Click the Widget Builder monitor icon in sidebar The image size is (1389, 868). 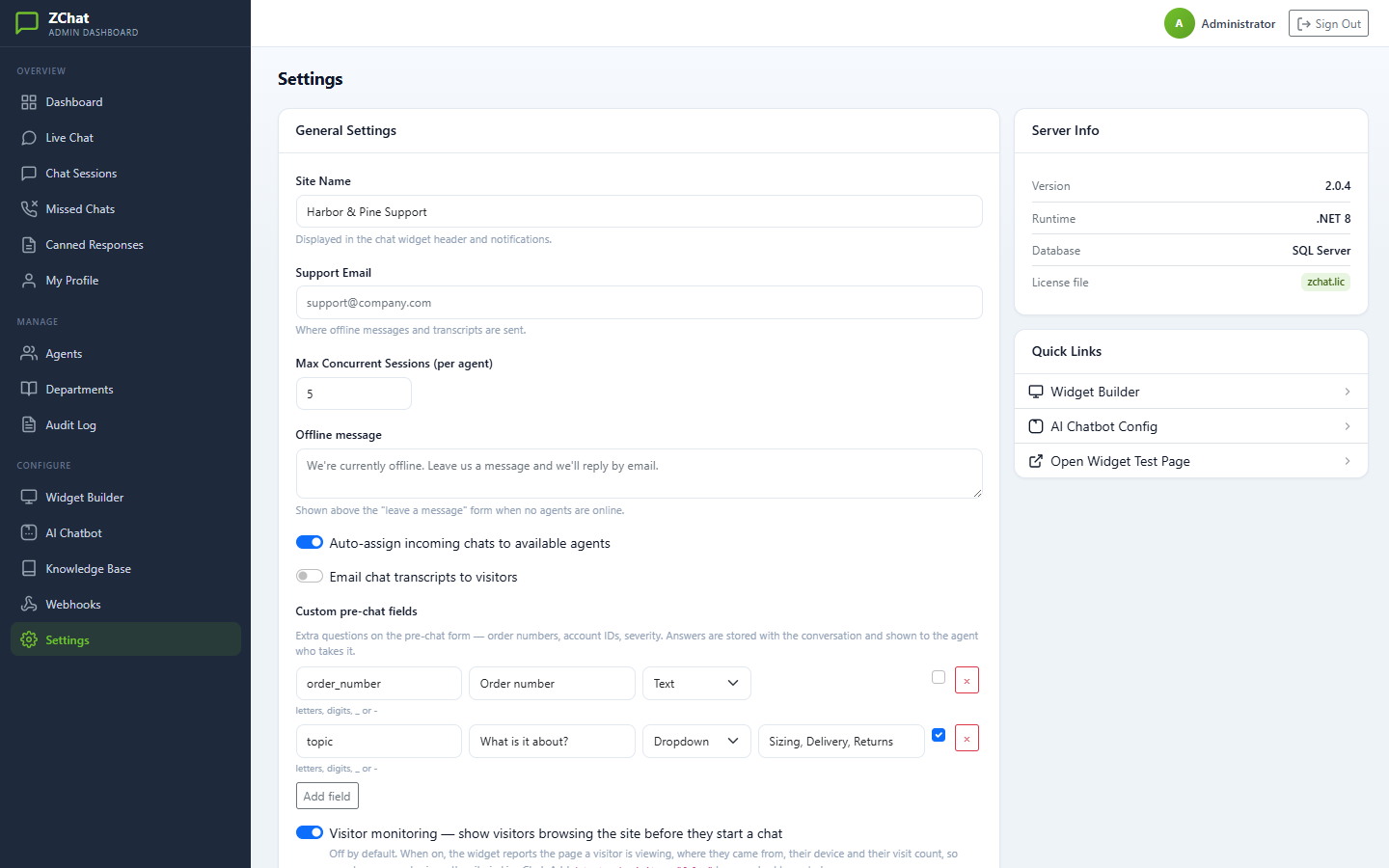coord(29,498)
